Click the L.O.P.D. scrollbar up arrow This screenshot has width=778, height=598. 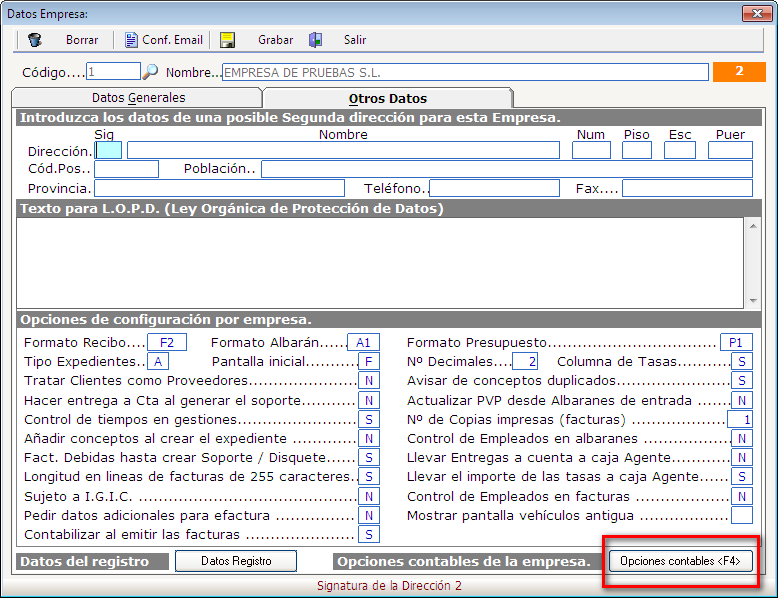(x=753, y=226)
